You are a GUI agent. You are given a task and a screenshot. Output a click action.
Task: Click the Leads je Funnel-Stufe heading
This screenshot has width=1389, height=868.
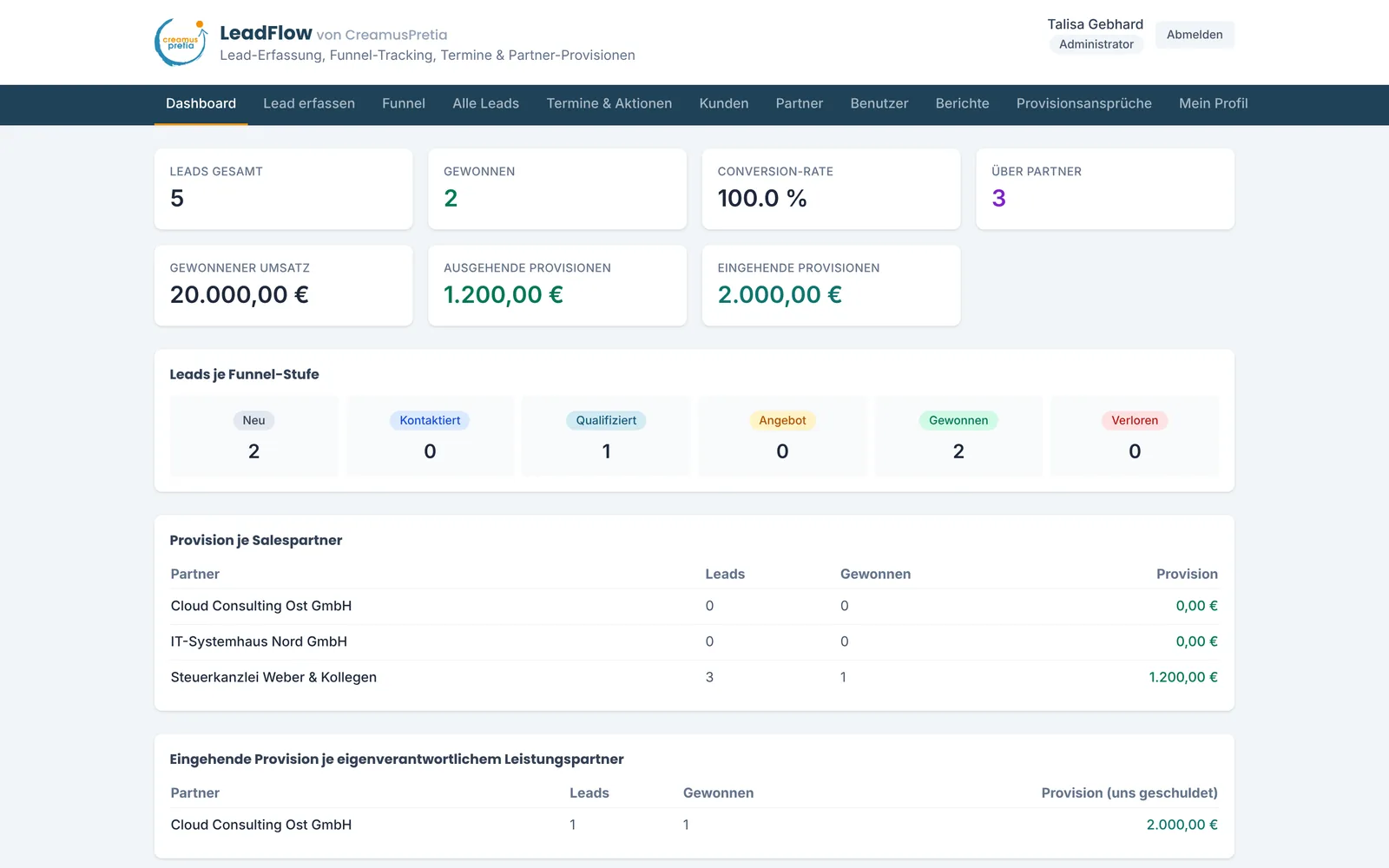coord(244,374)
